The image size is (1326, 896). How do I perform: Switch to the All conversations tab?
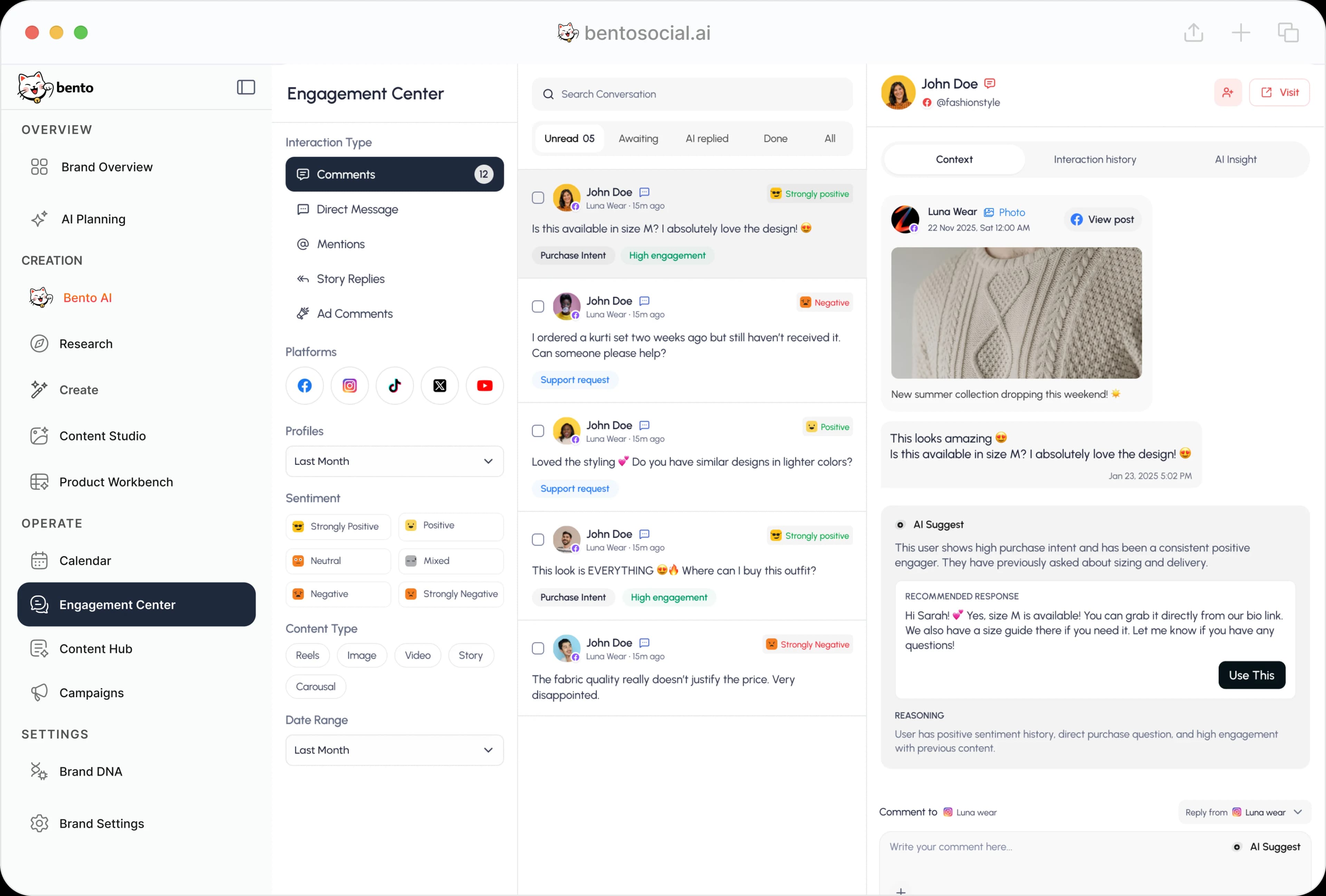(x=830, y=139)
